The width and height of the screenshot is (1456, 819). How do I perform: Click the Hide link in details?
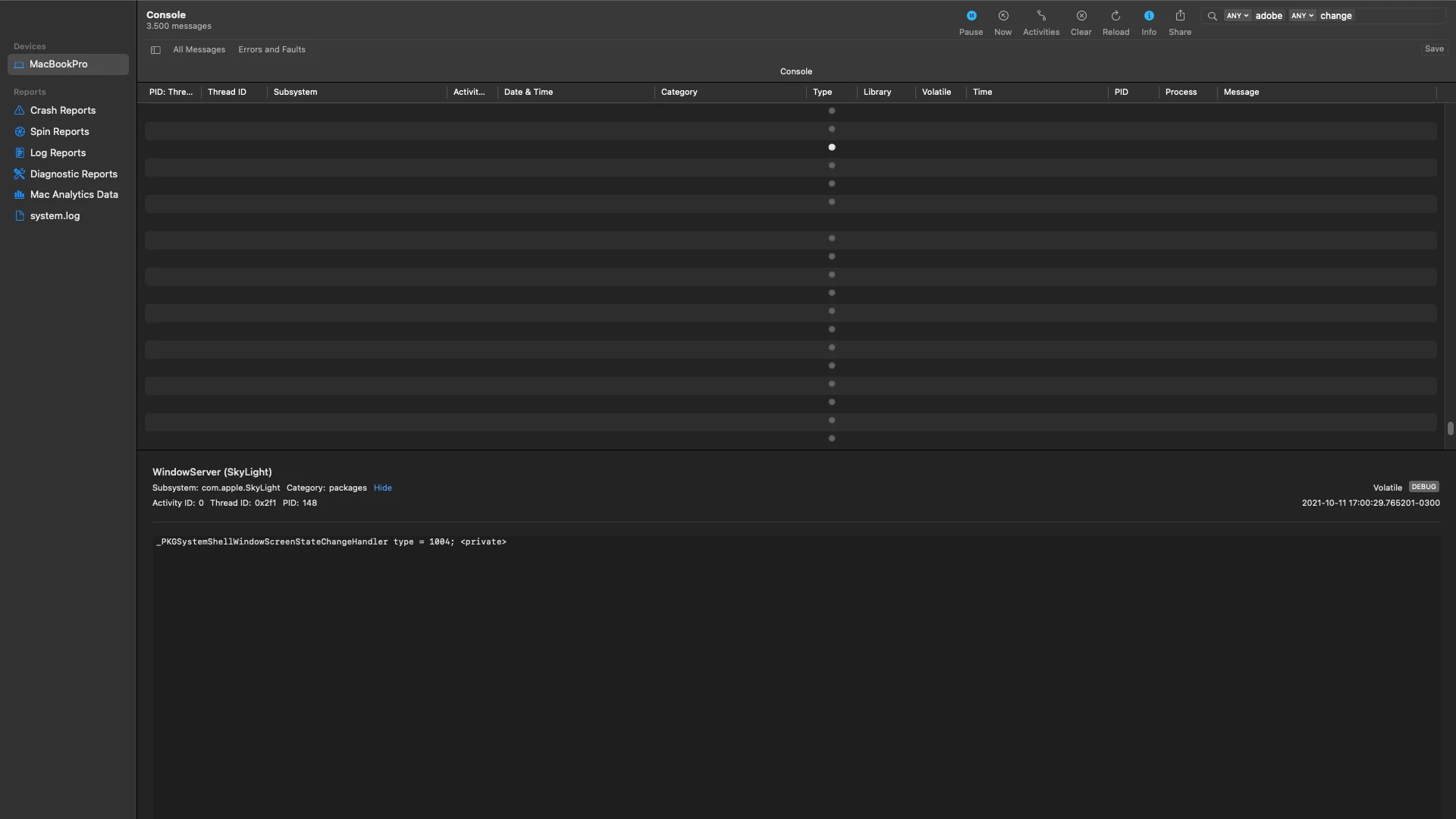click(x=382, y=488)
